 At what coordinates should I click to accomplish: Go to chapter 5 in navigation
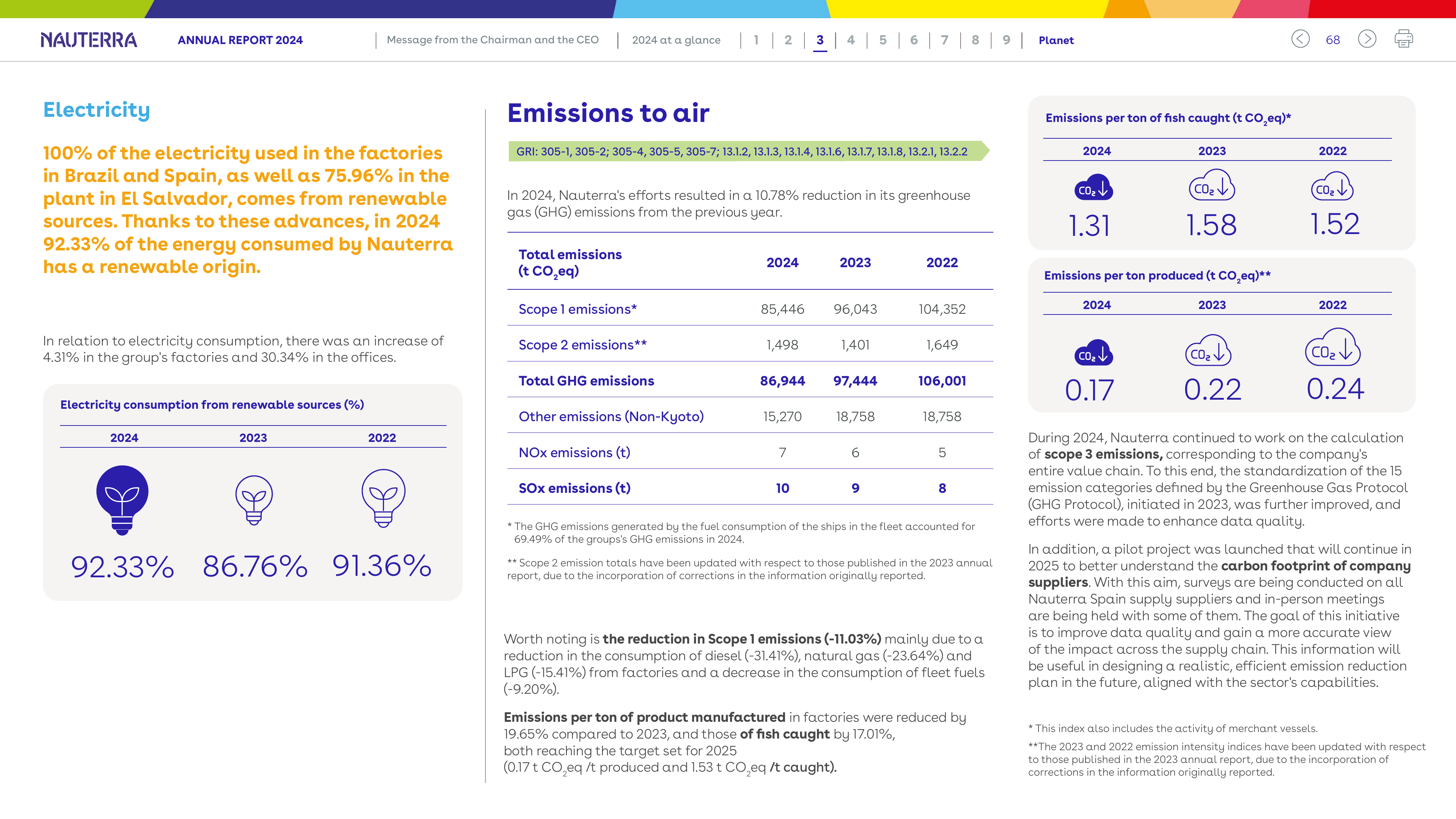click(x=883, y=40)
